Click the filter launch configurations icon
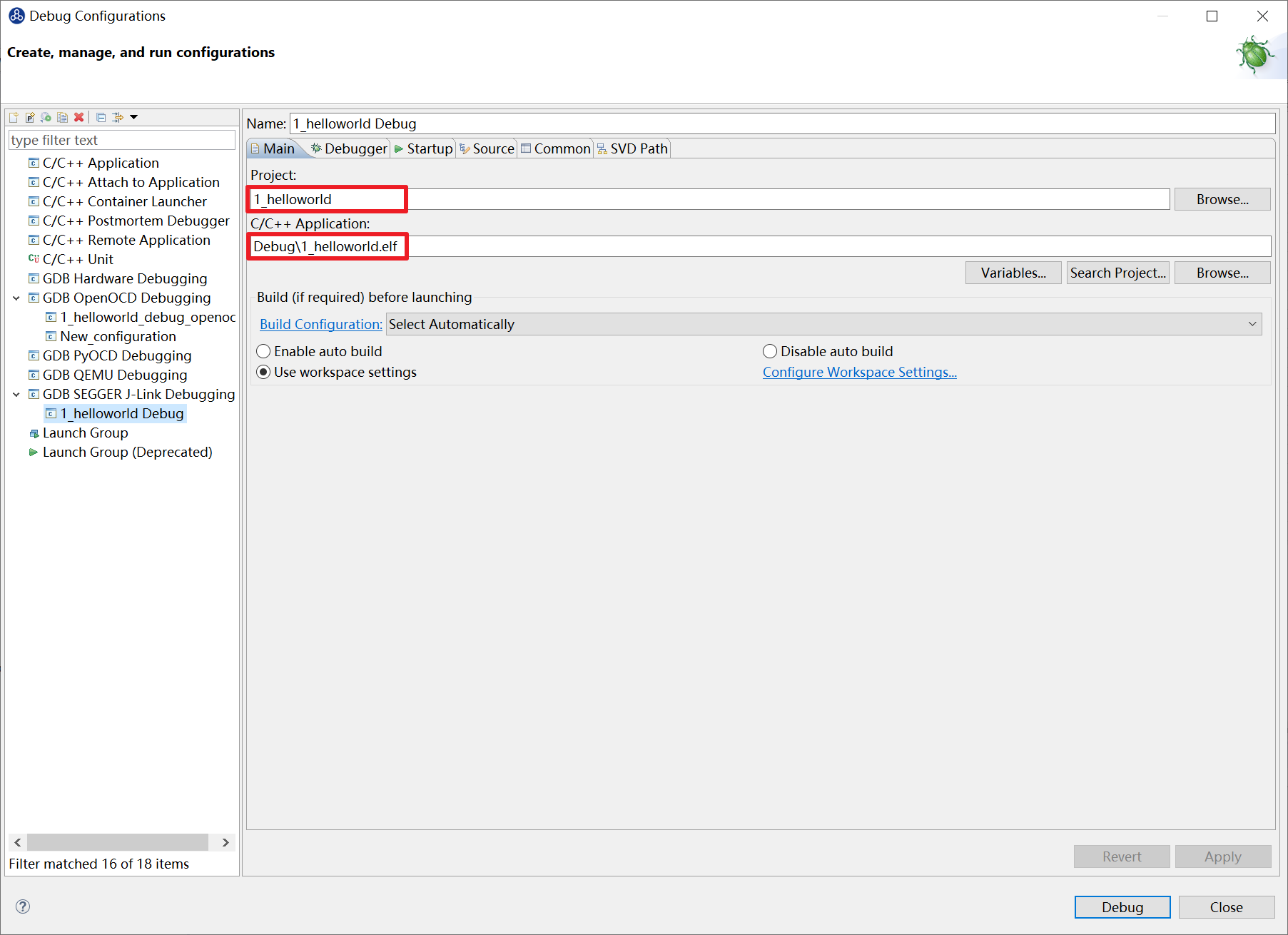 tap(118, 118)
